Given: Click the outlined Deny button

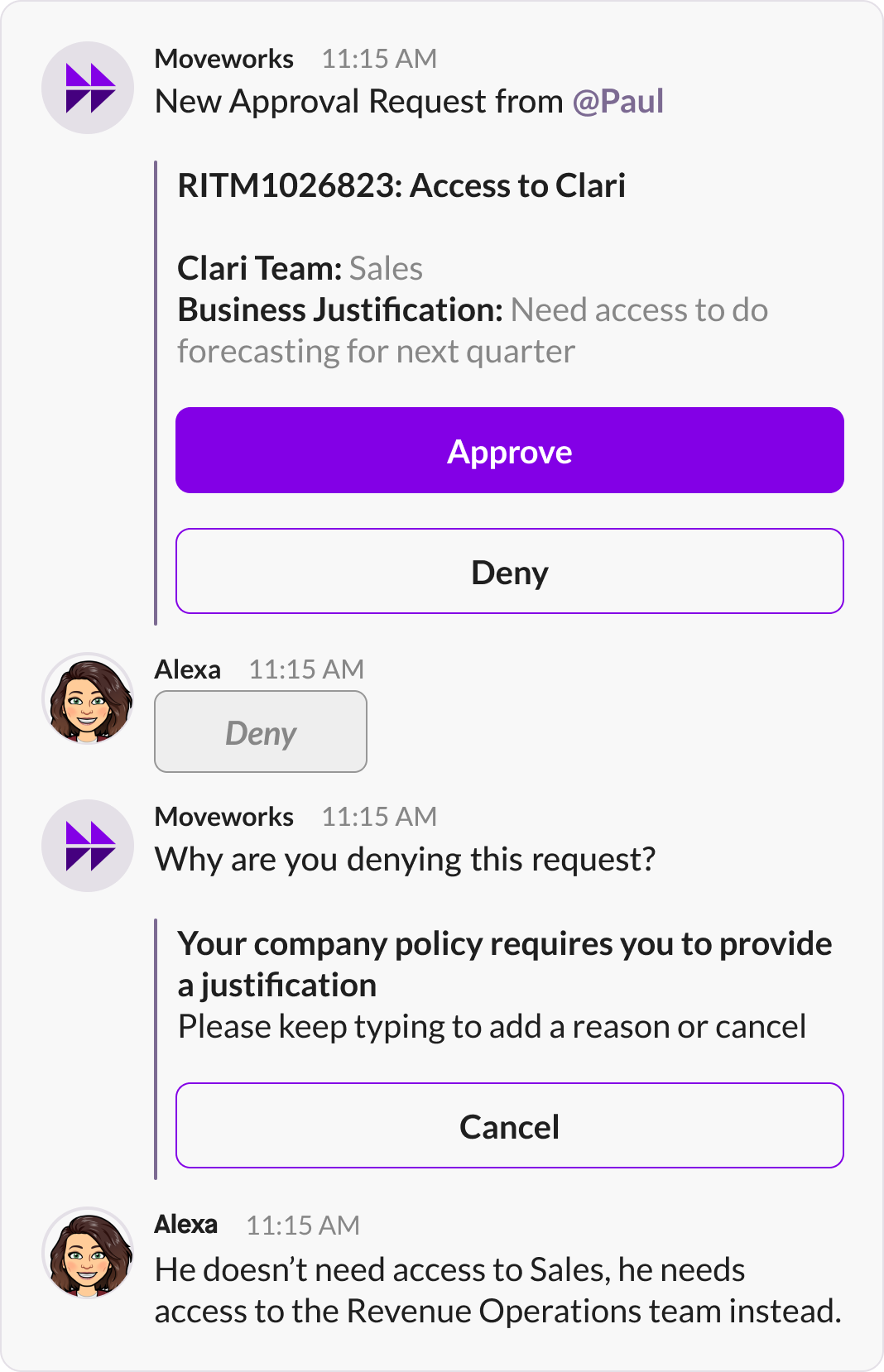Looking at the screenshot, I should pos(510,571).
